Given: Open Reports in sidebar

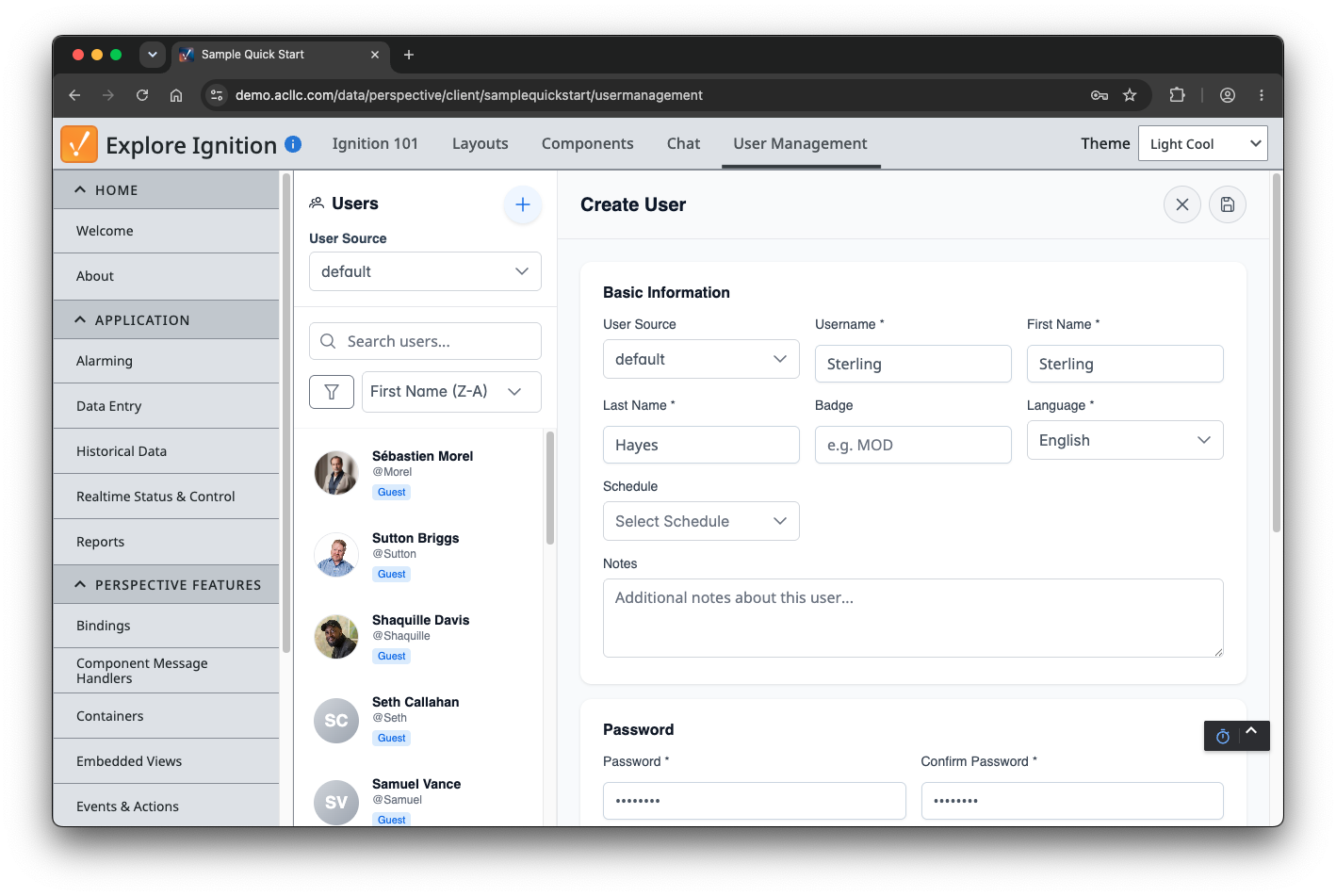Looking at the screenshot, I should tap(166, 542).
